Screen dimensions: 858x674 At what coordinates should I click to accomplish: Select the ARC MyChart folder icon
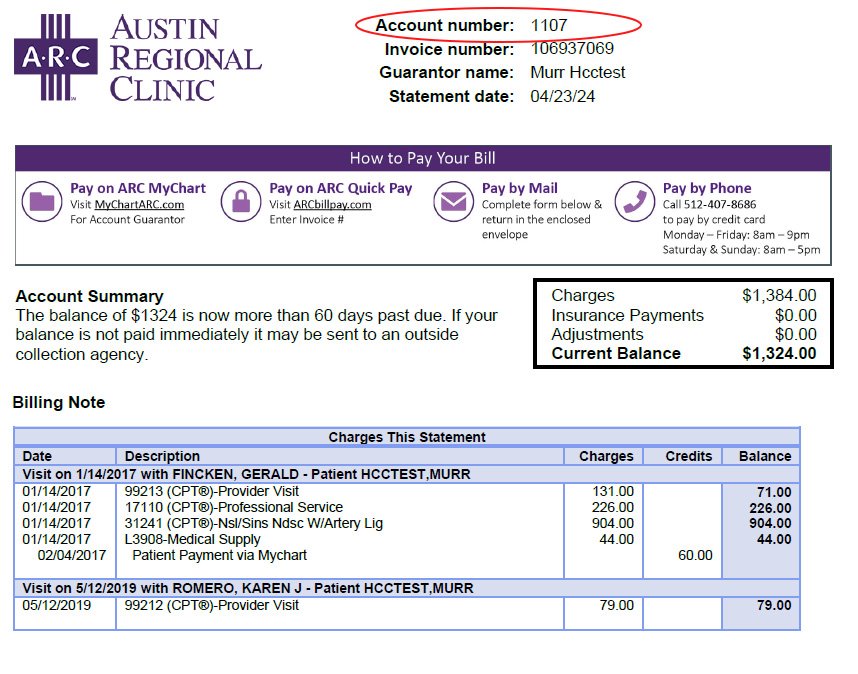[x=44, y=200]
